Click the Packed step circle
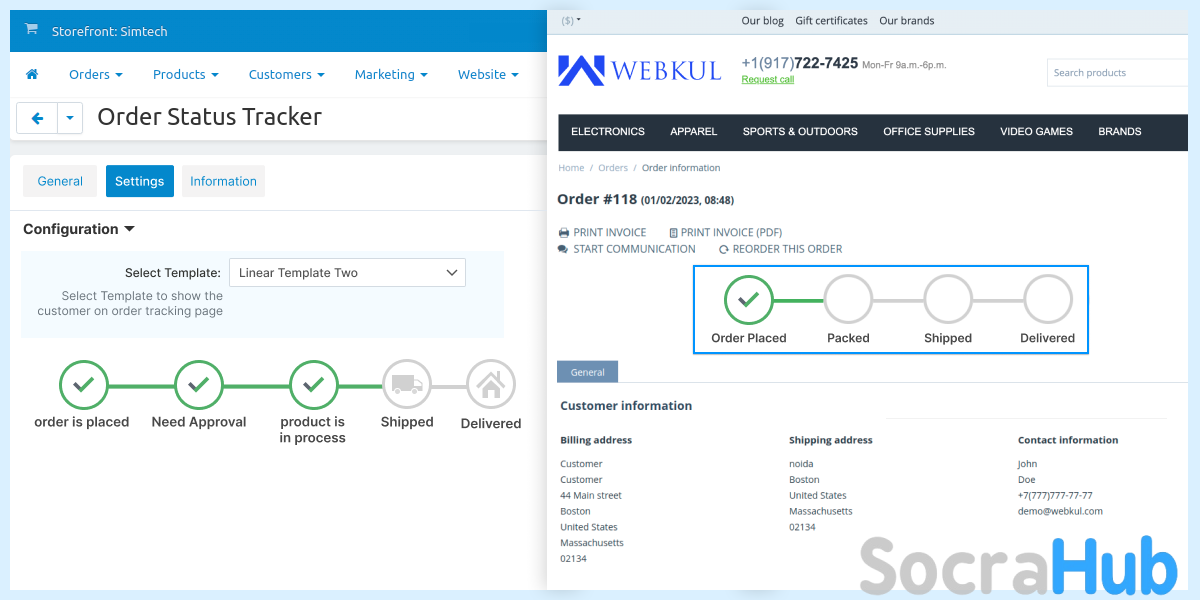This screenshot has width=1200, height=600. click(848, 299)
